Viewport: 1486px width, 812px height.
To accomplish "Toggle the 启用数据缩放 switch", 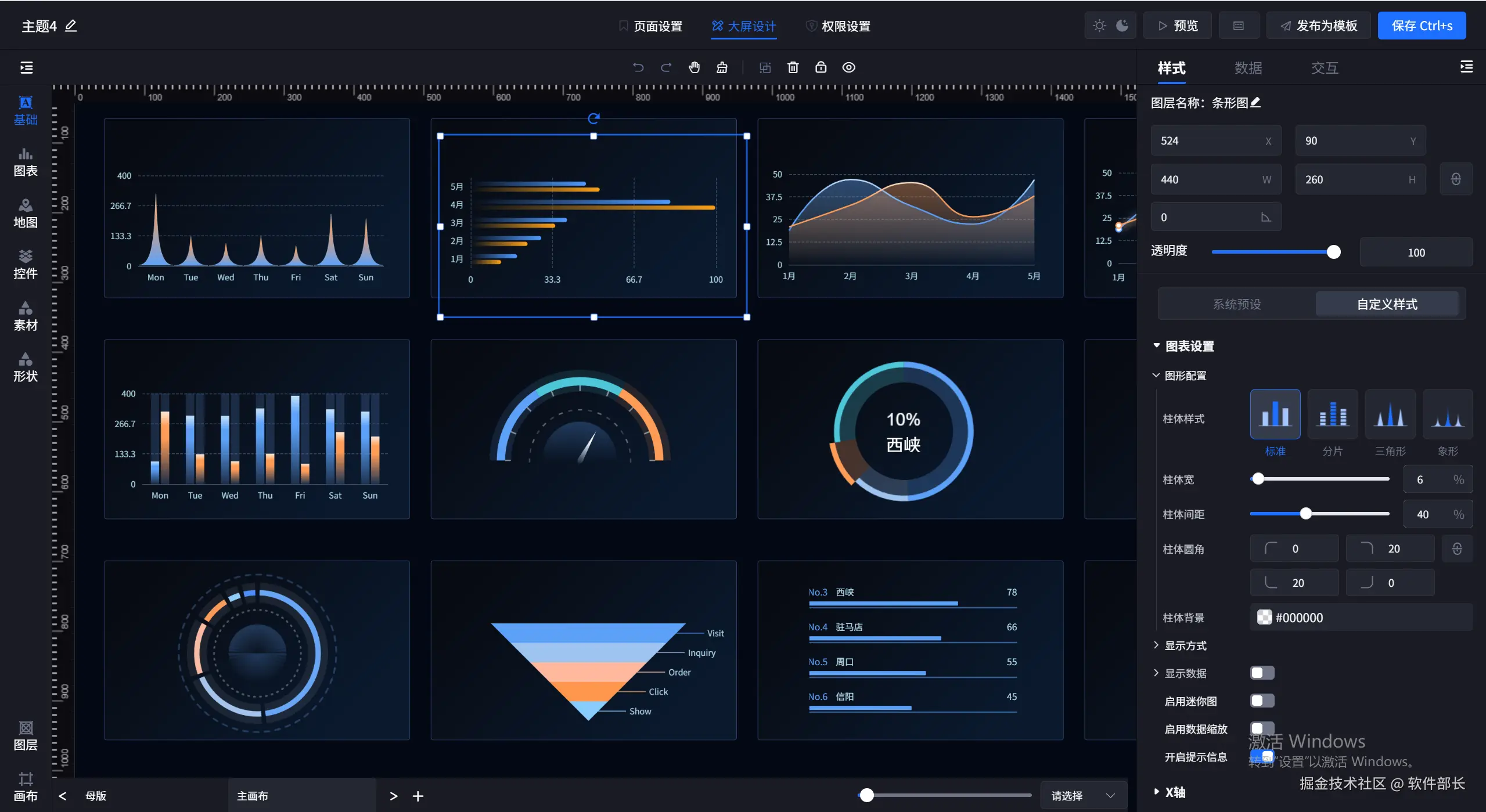I will point(1262,728).
